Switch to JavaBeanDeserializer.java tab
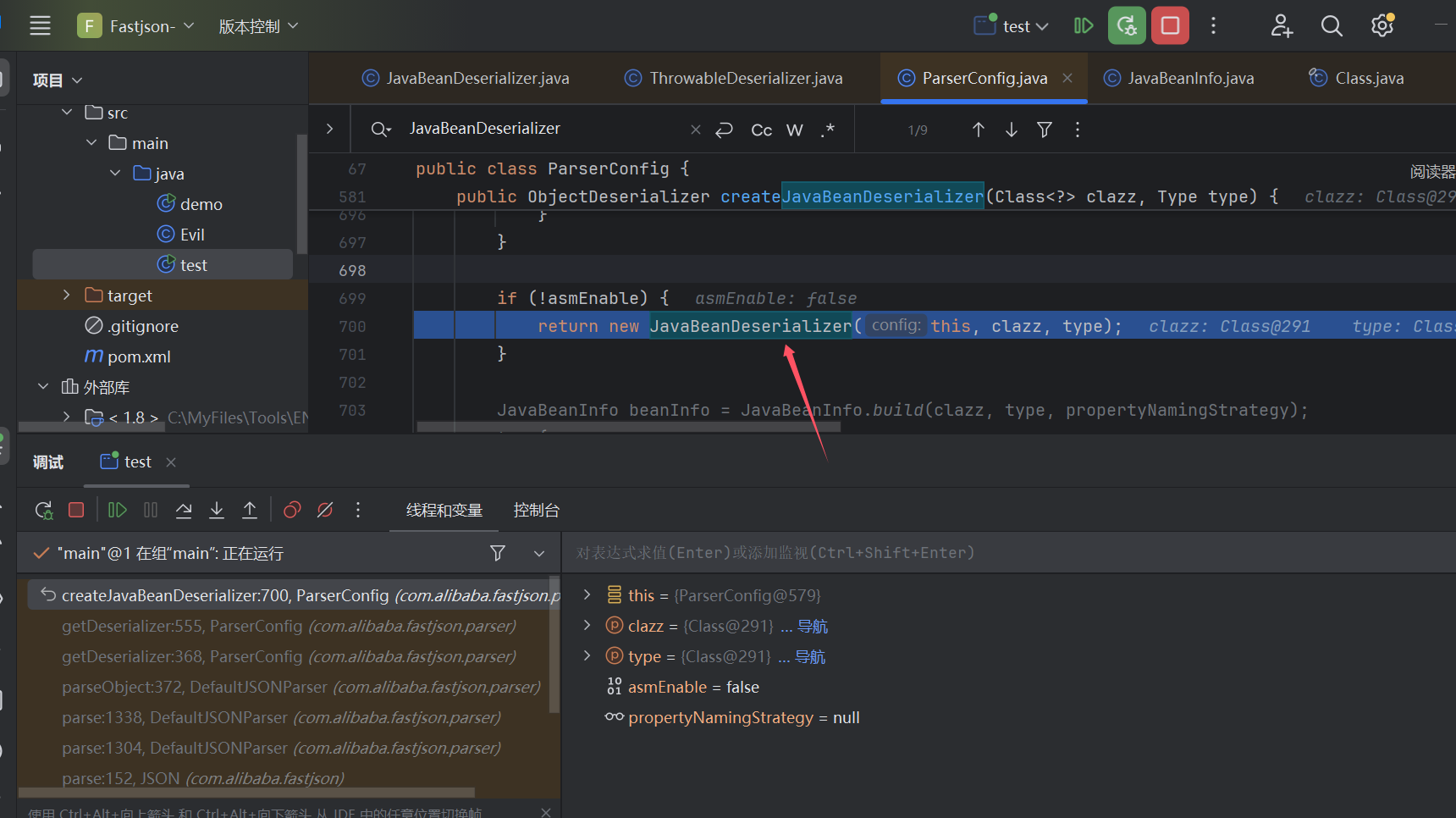1456x818 pixels. 466,78
